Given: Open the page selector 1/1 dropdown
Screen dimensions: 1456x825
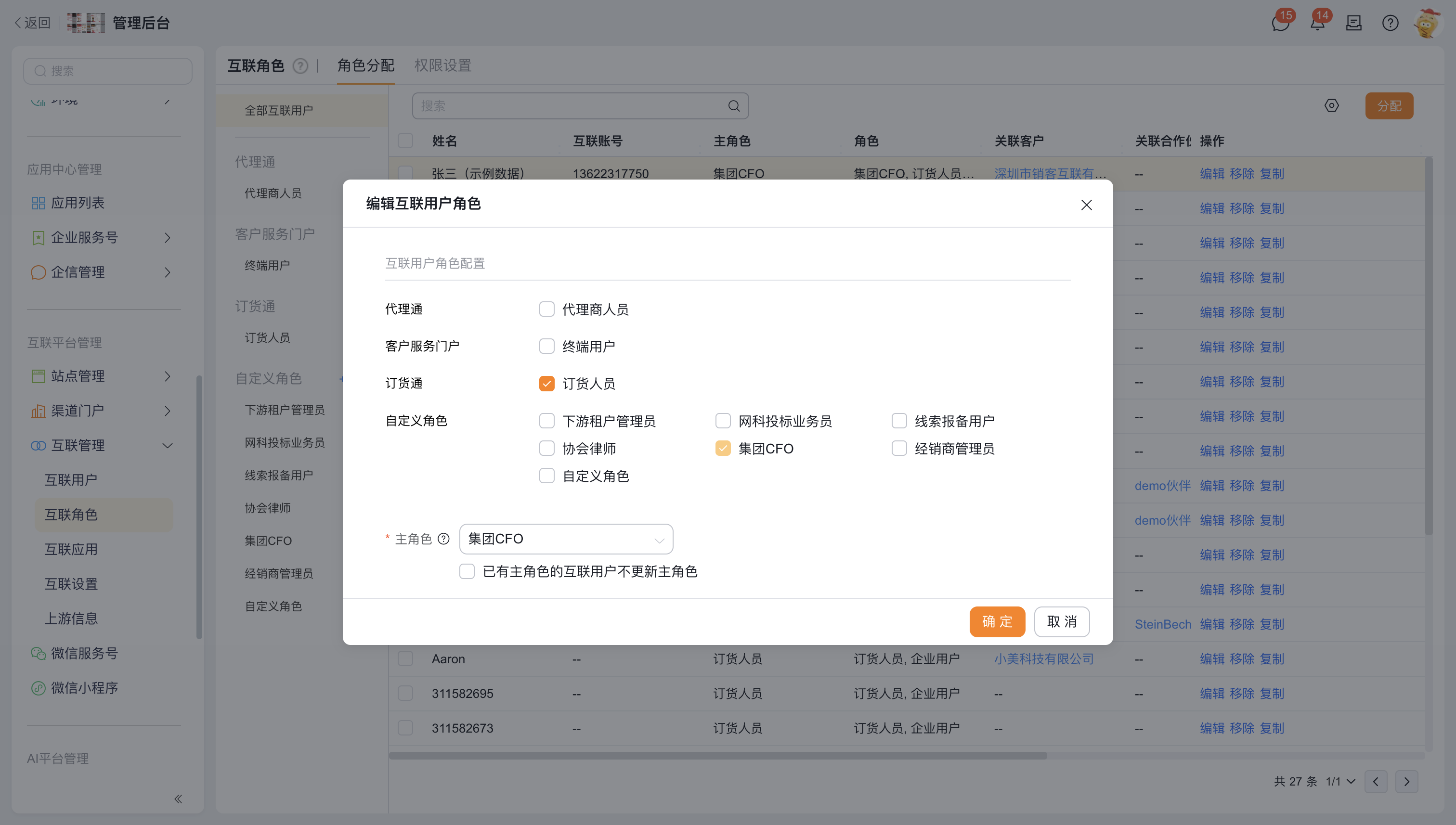Looking at the screenshot, I should tap(1340, 782).
